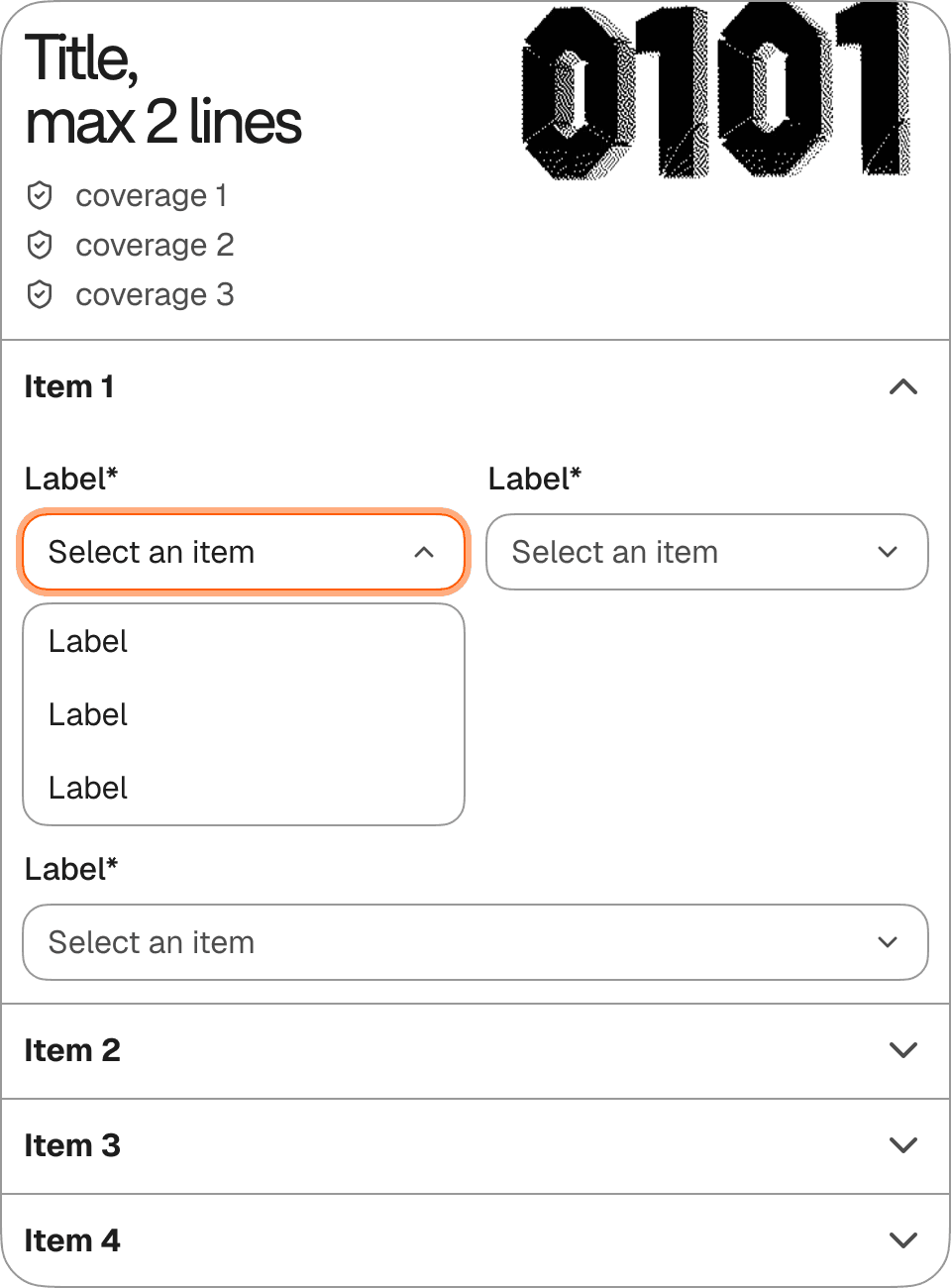
Task: Open the full-width bottom Select an item dropdown
Action: tap(475, 942)
